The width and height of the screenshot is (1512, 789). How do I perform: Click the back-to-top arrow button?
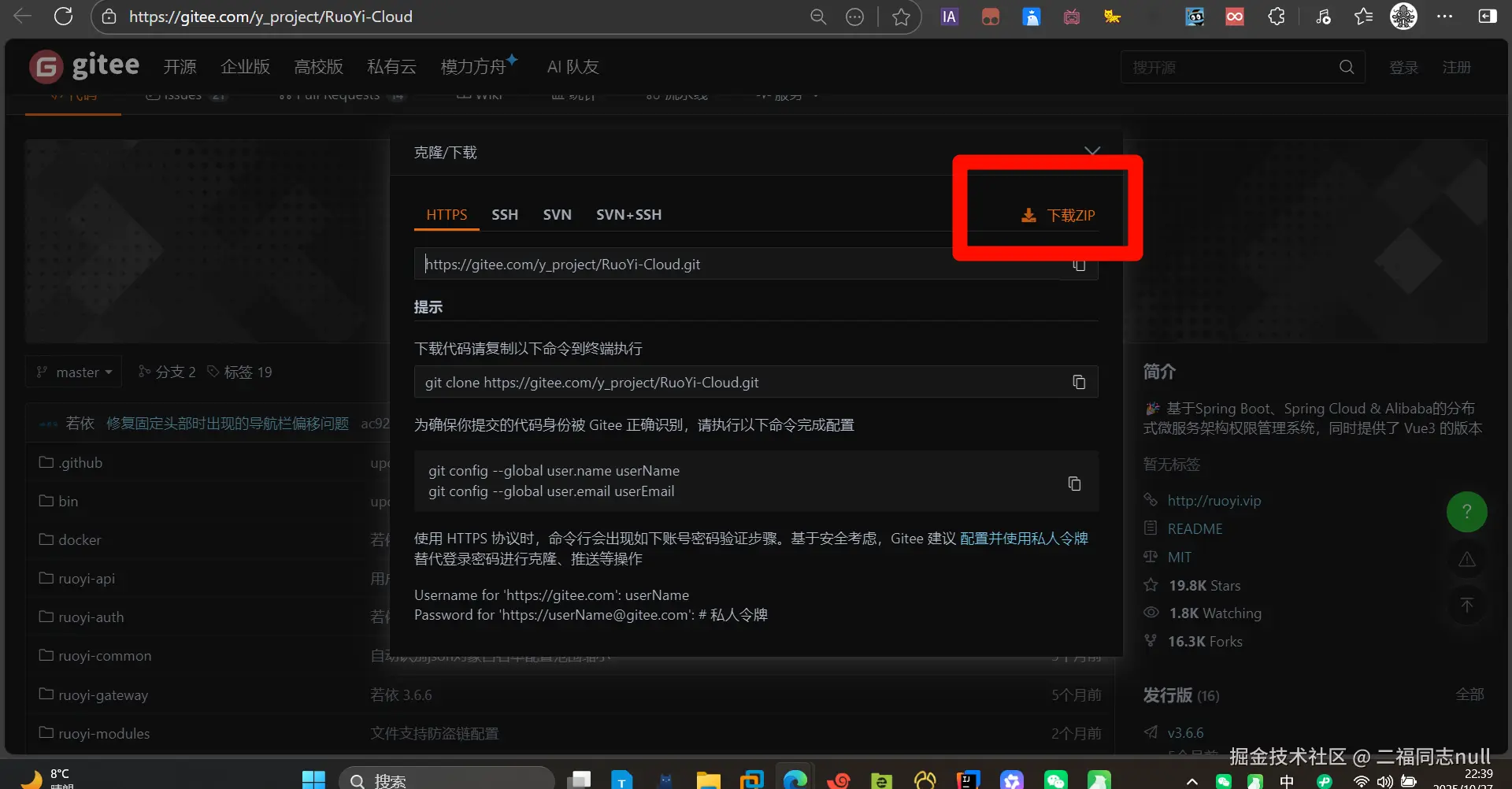(x=1466, y=605)
